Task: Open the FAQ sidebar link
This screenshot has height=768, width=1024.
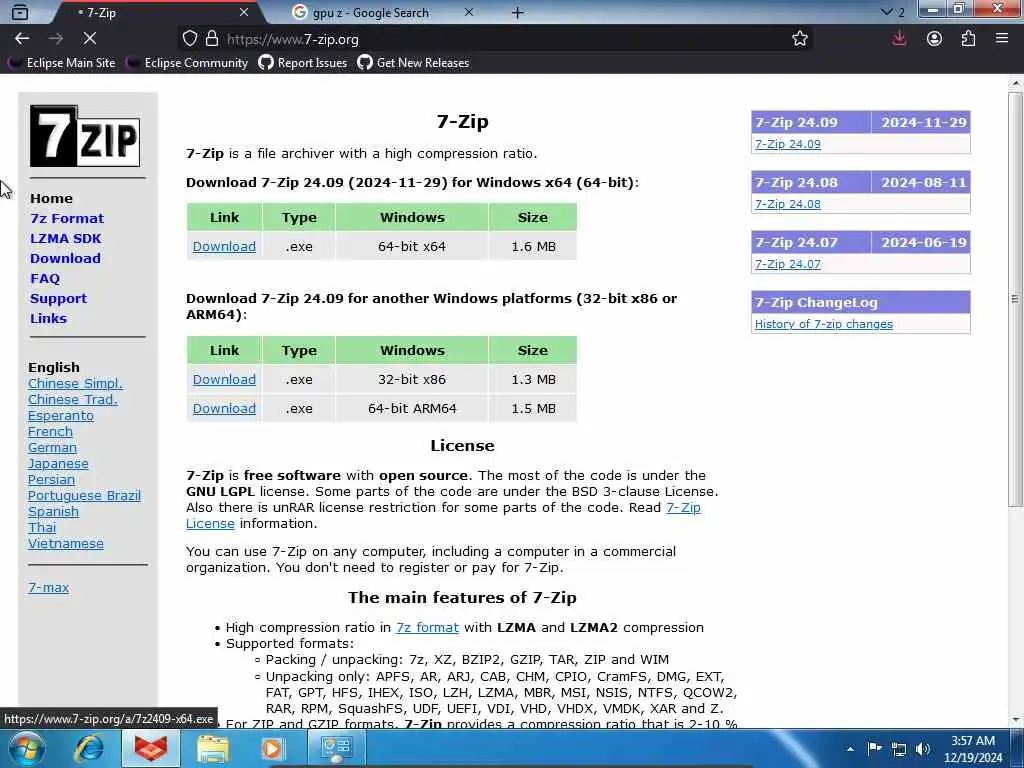Action: point(44,278)
